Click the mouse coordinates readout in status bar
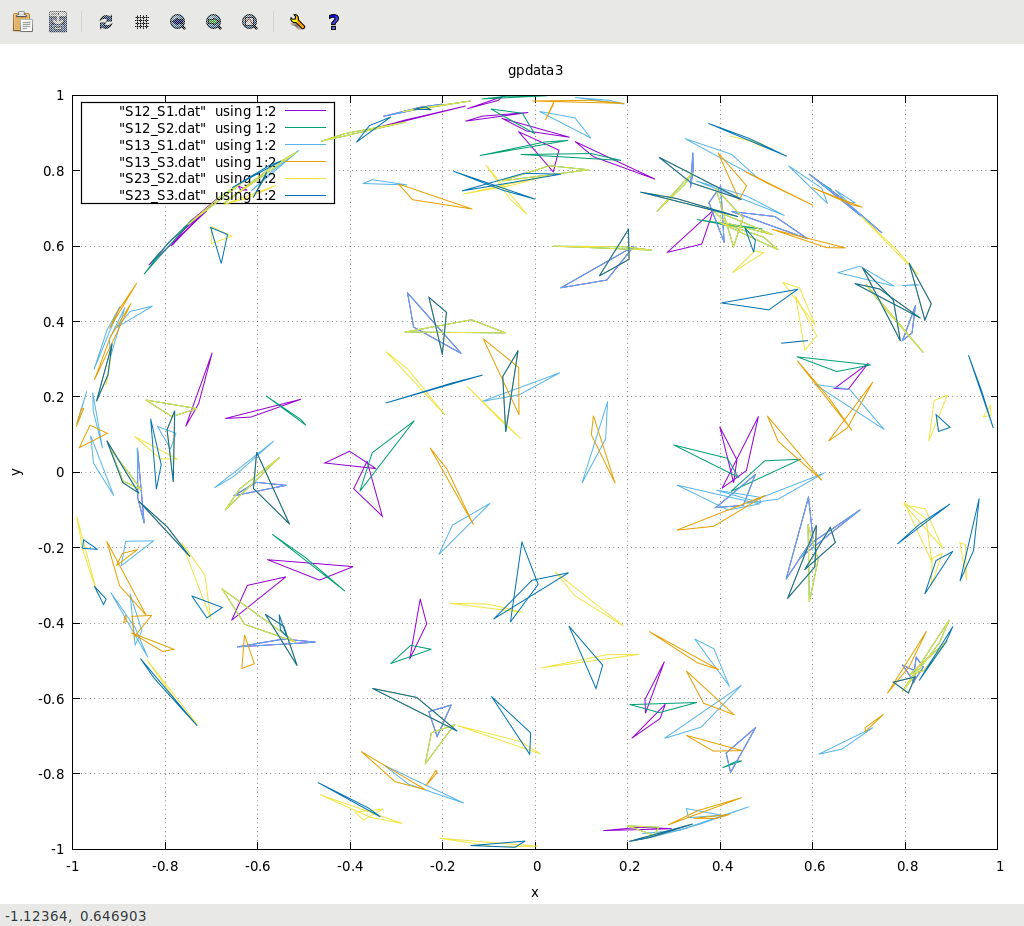1024x926 pixels. click(76, 915)
